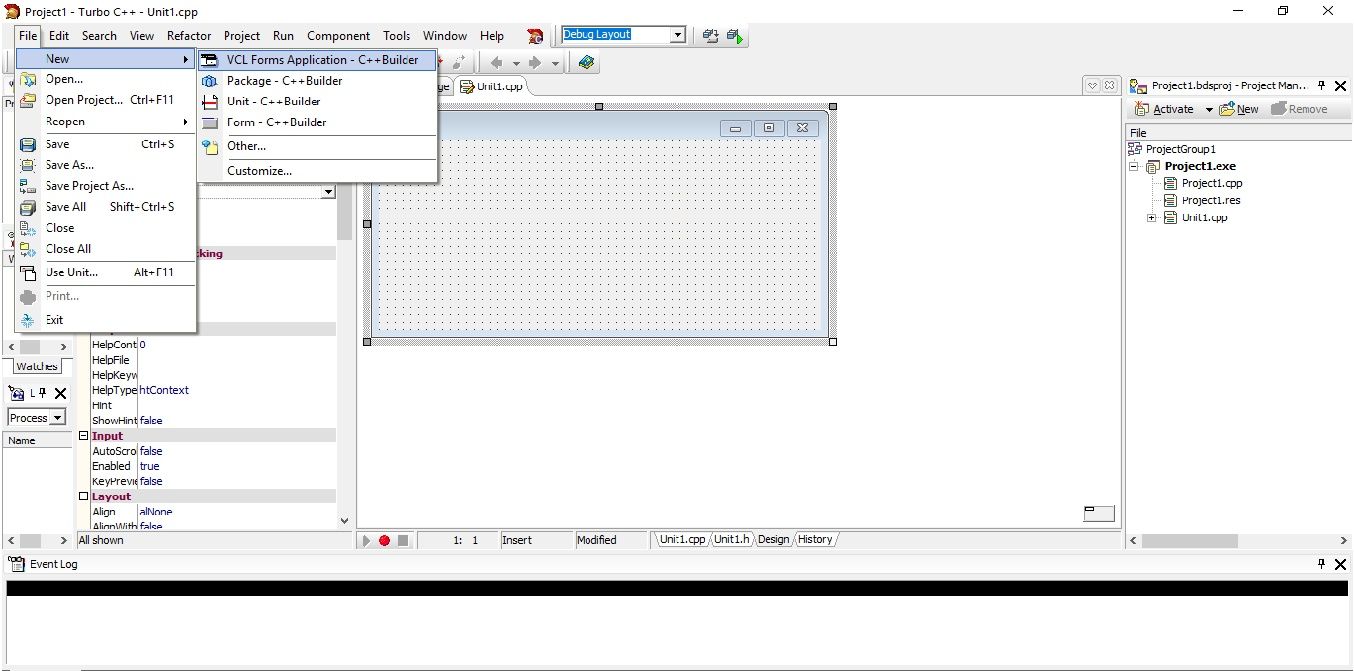1354x671 pixels.
Task: Open the Component menu
Action: pyautogui.click(x=338, y=35)
